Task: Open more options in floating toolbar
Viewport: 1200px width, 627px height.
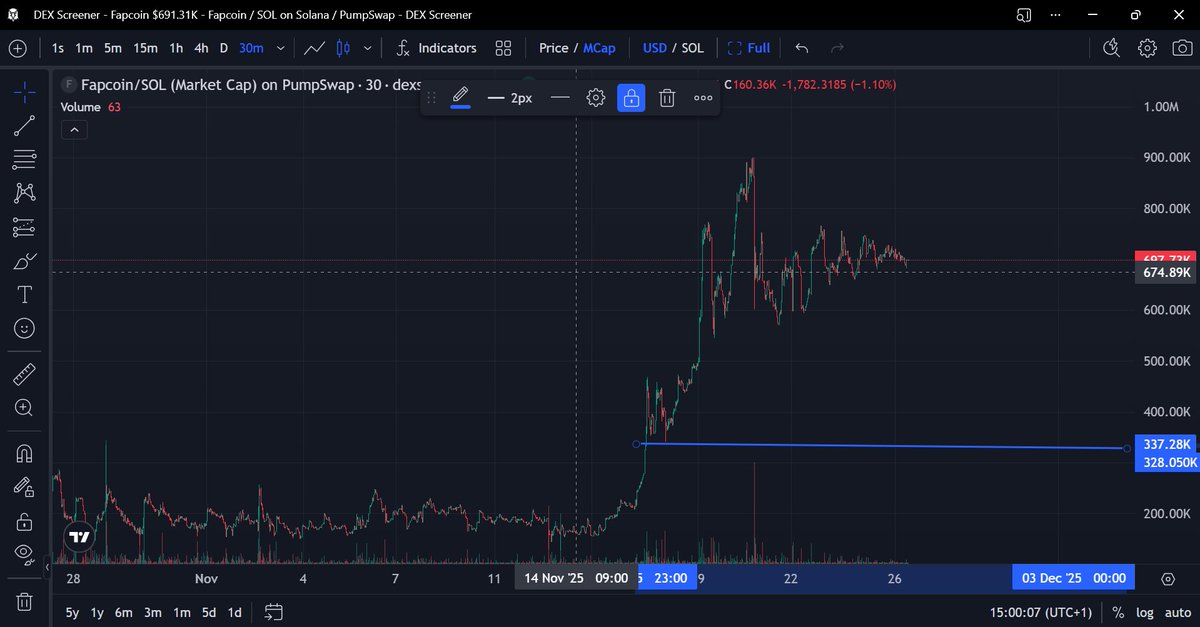Action: pyautogui.click(x=703, y=98)
